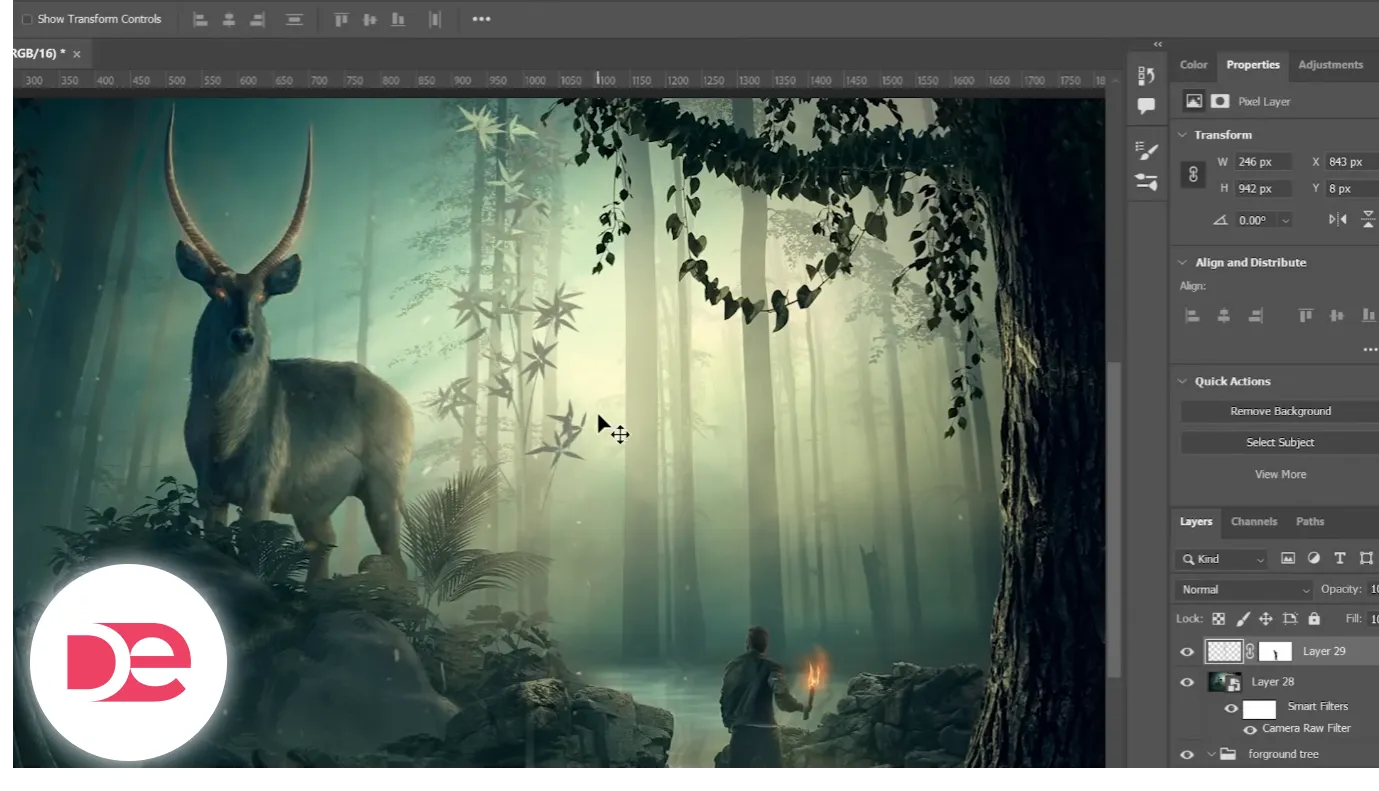Toggle Smart Filters visibility eye
This screenshot has width=1379, height=791.
(1231, 709)
